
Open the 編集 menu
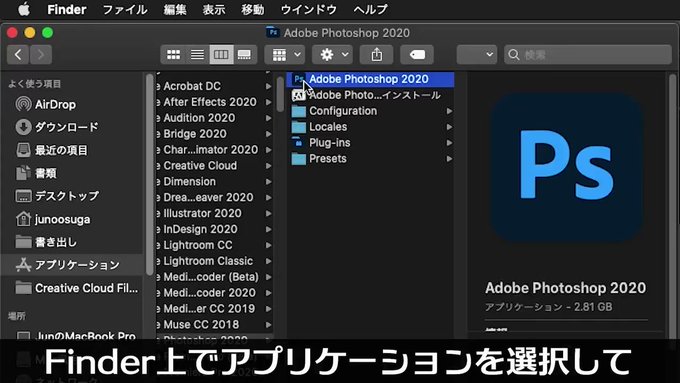click(175, 9)
